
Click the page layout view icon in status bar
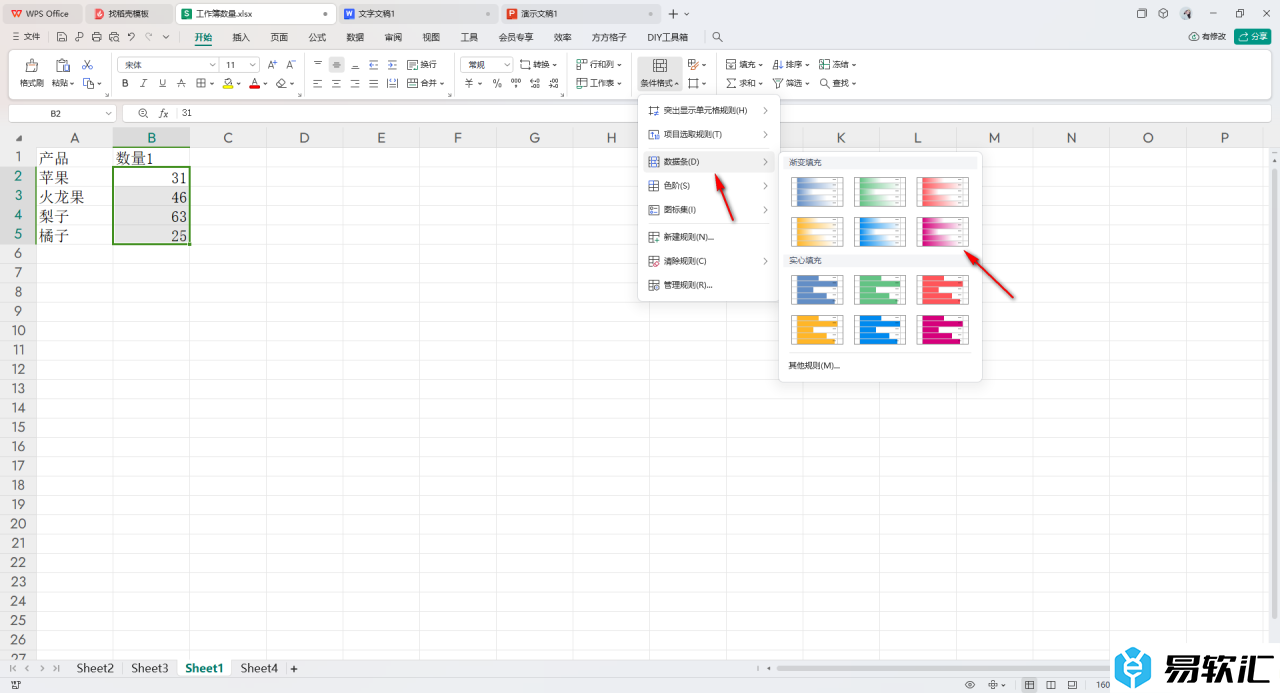tap(1053, 685)
